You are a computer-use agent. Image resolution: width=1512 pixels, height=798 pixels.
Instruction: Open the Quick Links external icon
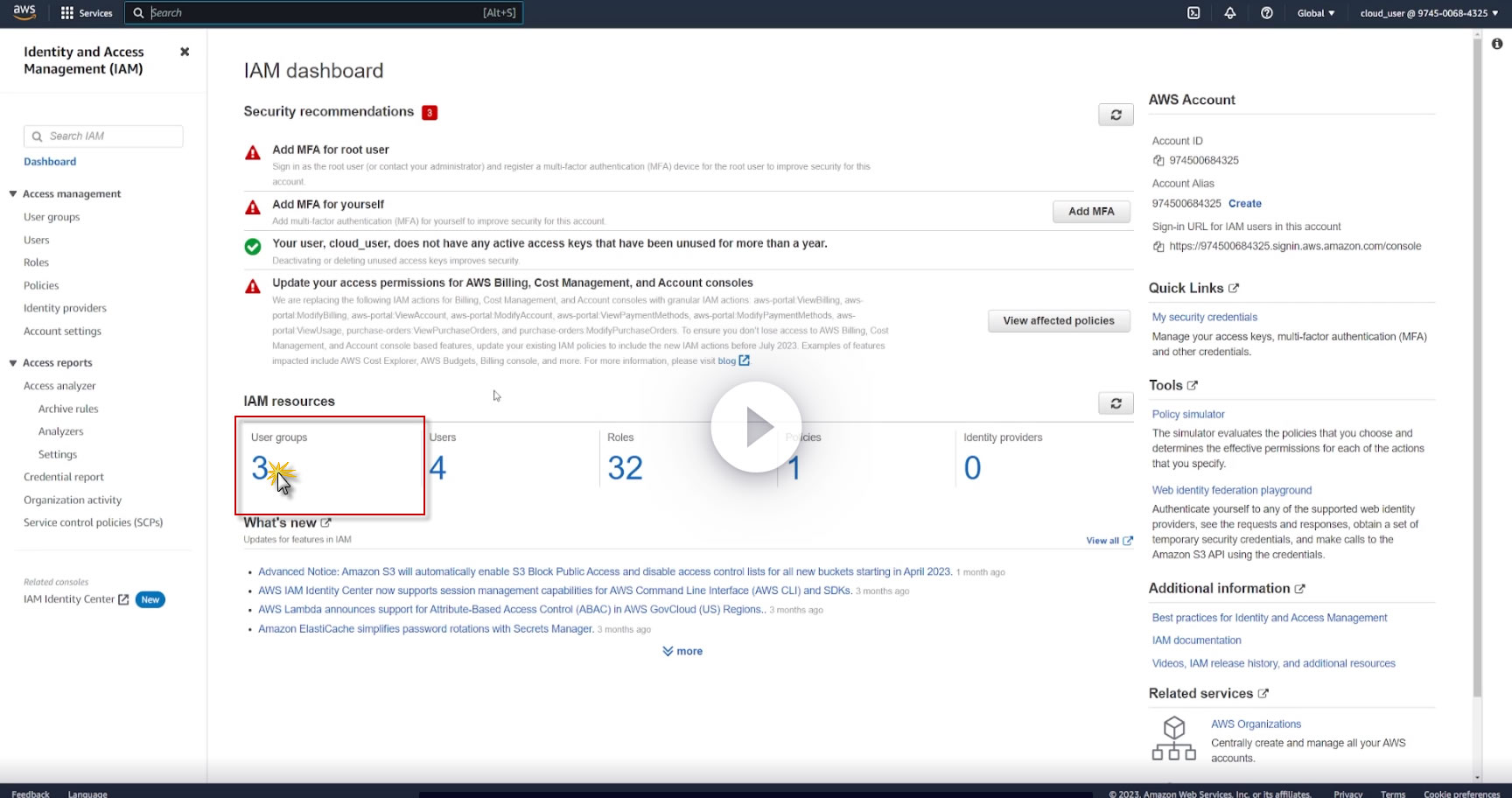point(1234,288)
